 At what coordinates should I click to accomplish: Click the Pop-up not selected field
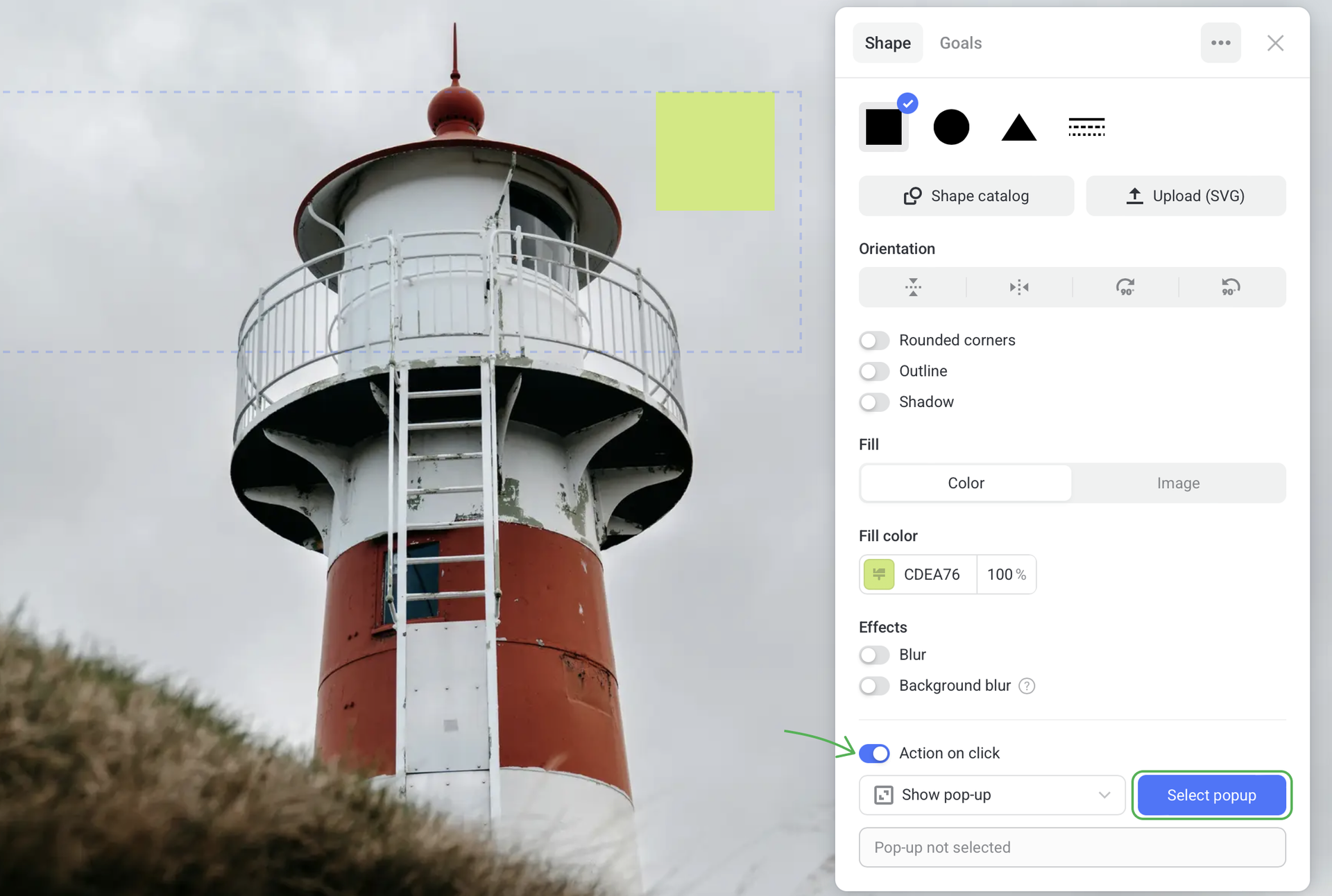1071,847
